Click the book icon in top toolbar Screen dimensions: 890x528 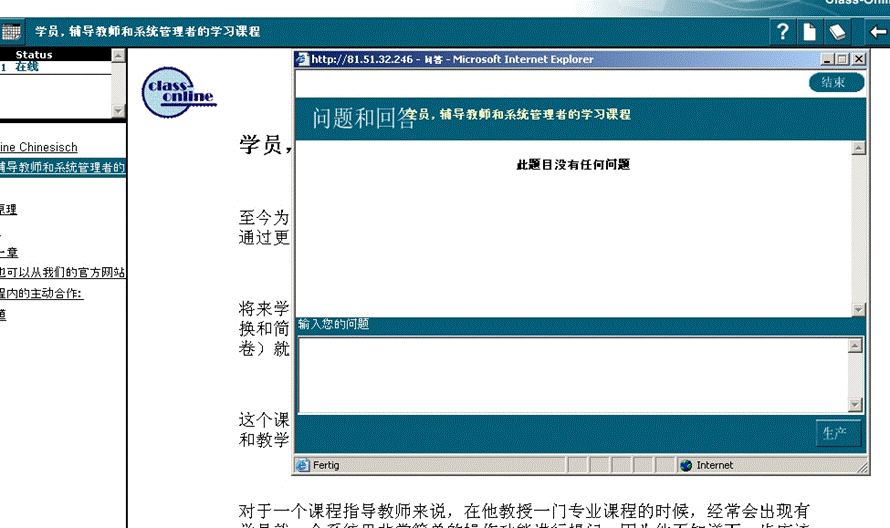[837, 32]
